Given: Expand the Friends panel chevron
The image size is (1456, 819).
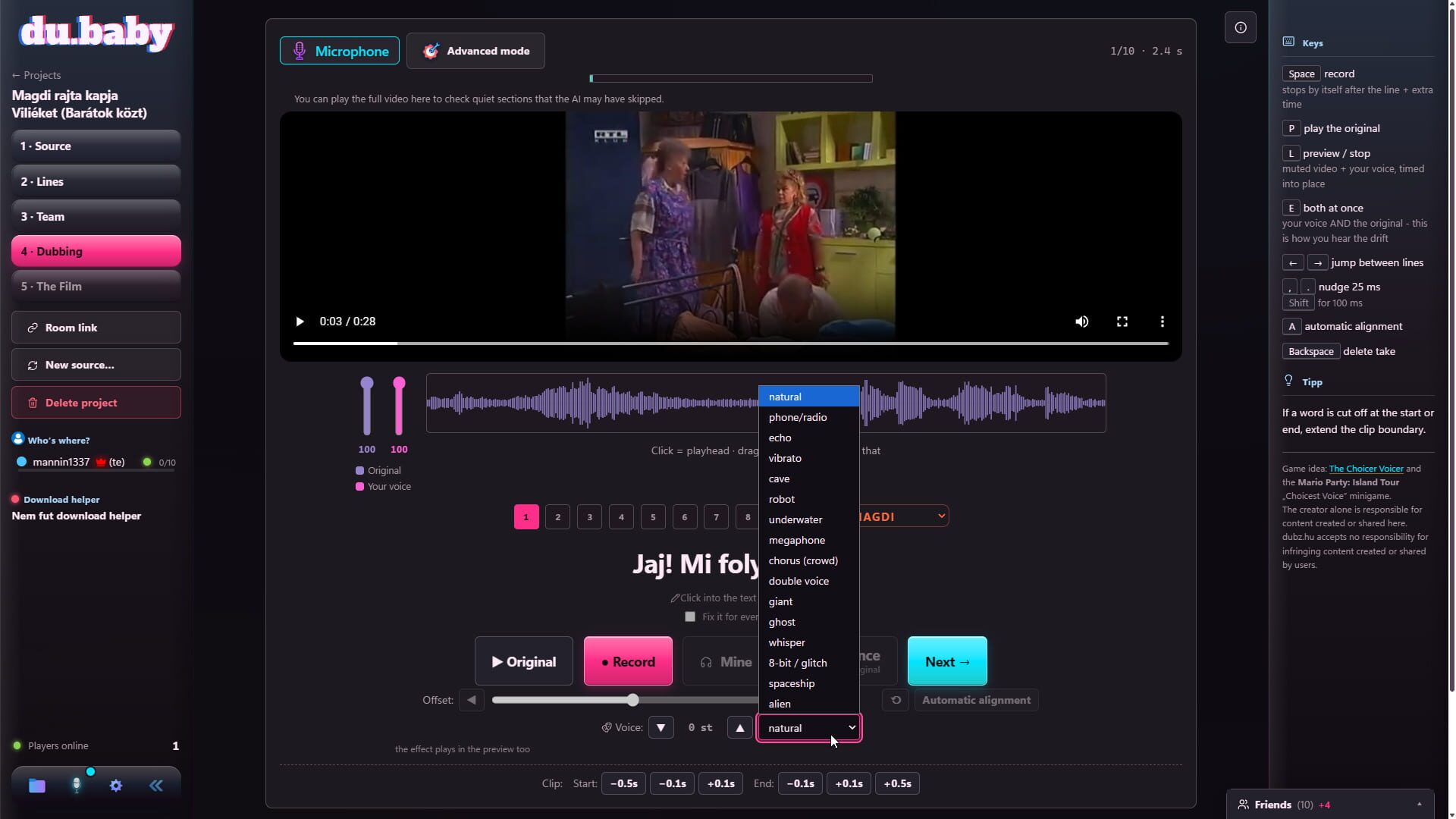Looking at the screenshot, I should click(x=1419, y=805).
